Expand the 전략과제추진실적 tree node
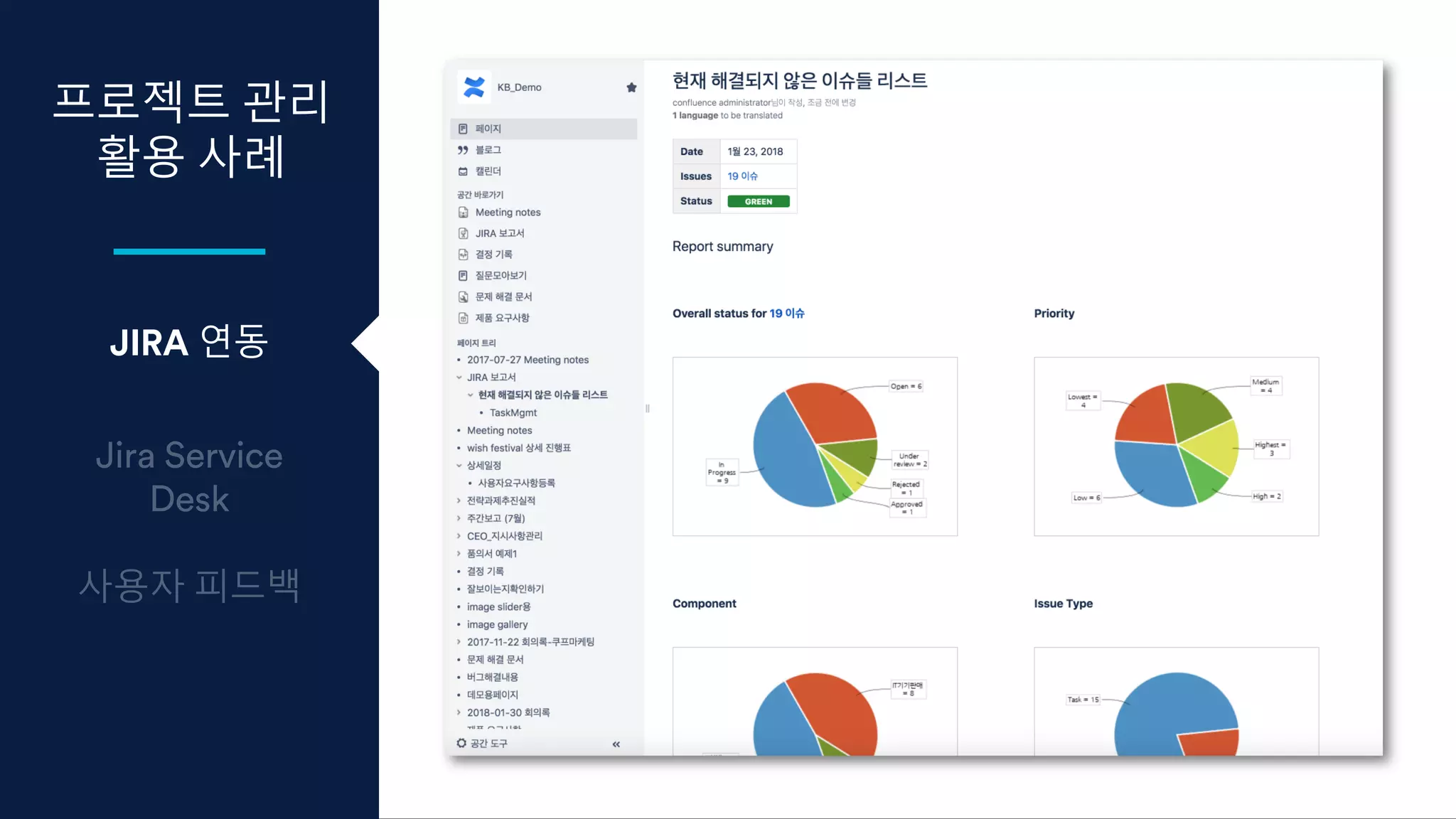The image size is (1456, 819). coord(459,501)
